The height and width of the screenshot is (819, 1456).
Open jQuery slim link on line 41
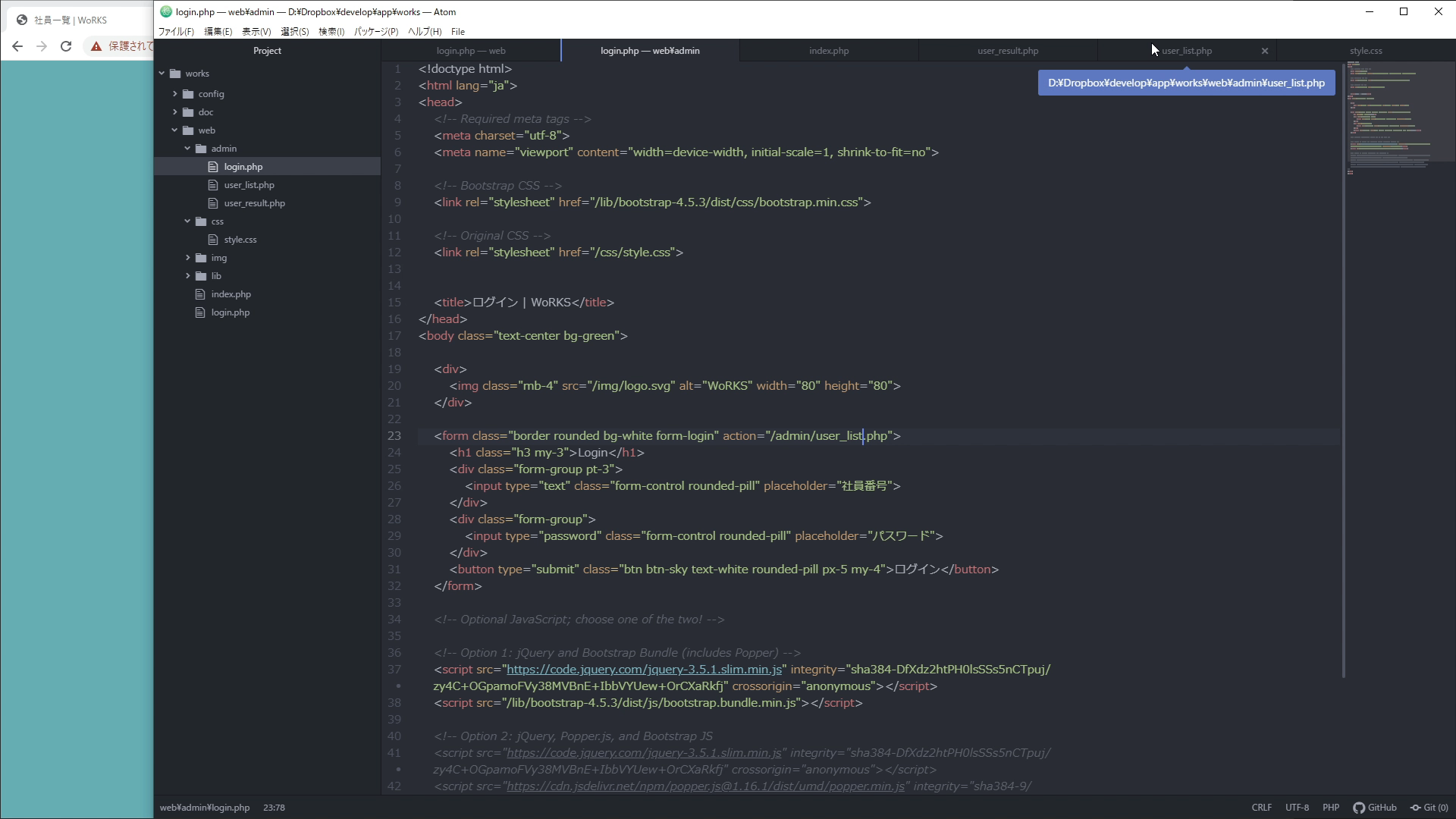pos(644,753)
